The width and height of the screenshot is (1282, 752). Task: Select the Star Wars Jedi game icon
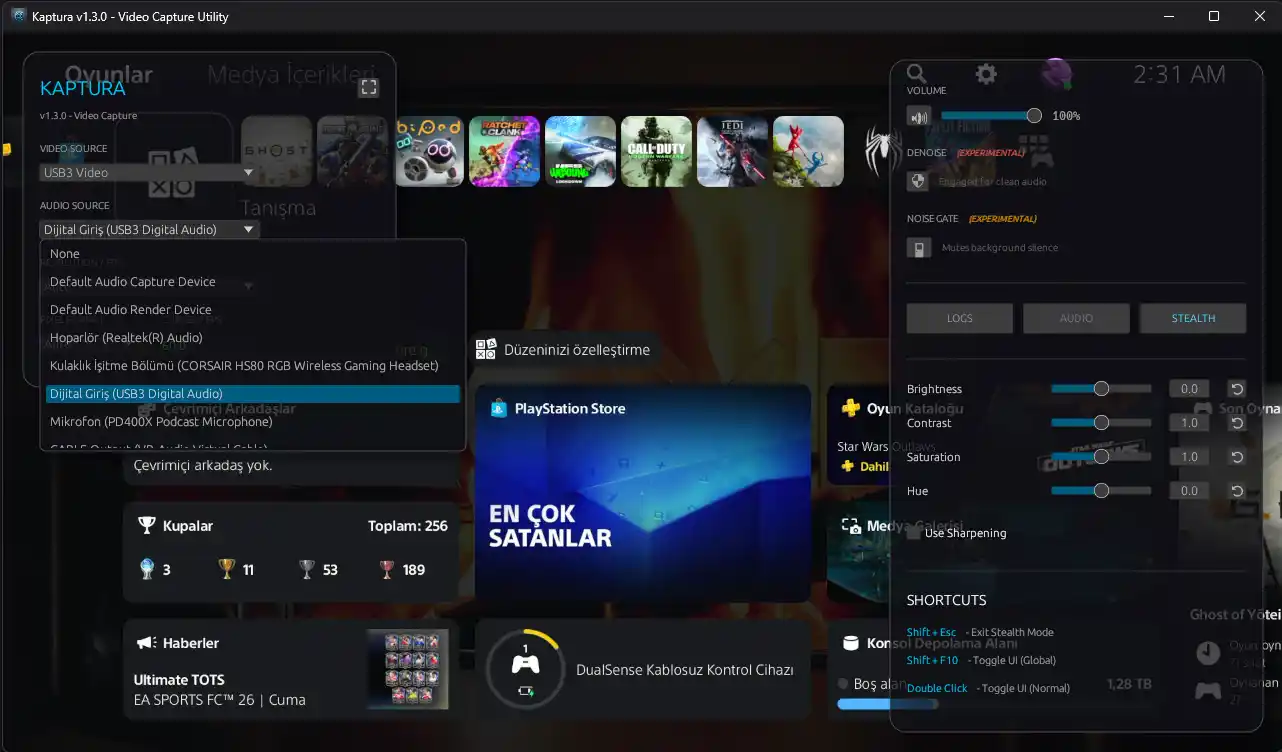point(732,152)
